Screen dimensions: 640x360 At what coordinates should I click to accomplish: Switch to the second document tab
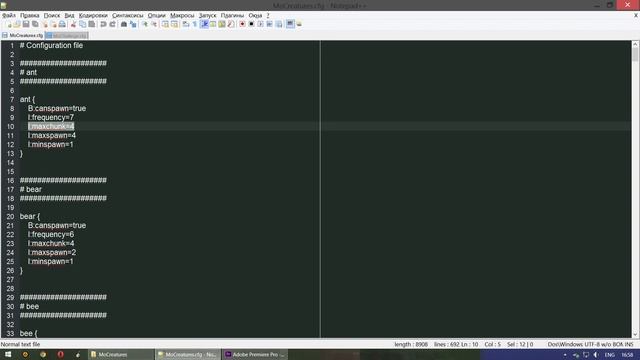tap(67, 36)
